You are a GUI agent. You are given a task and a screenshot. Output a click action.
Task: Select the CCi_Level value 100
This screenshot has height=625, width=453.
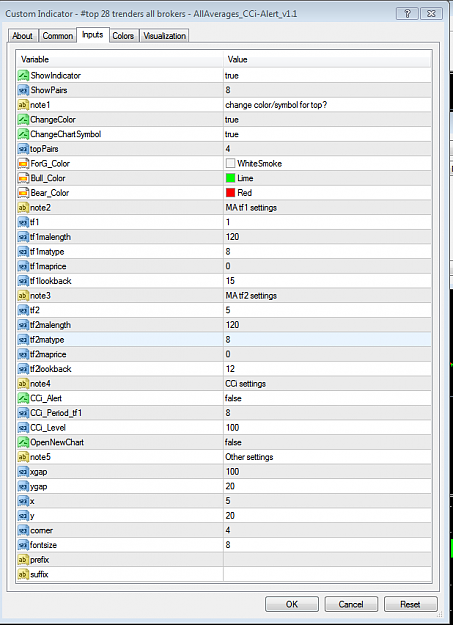232,428
